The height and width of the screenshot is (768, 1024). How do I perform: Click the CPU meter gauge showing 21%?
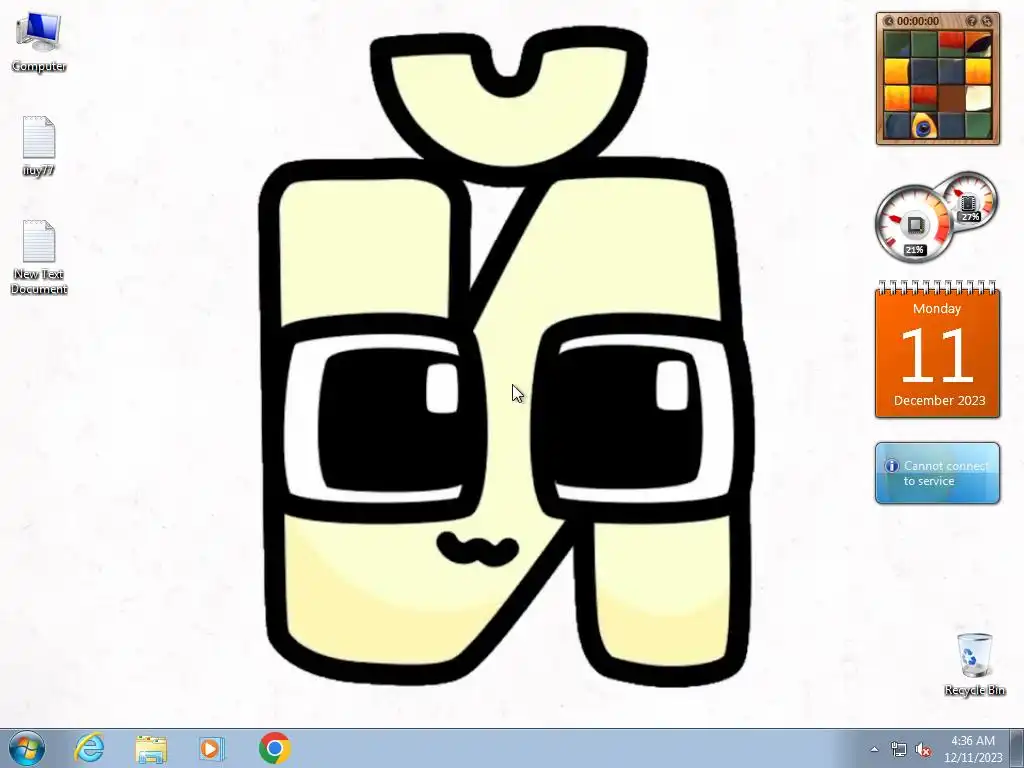(914, 225)
